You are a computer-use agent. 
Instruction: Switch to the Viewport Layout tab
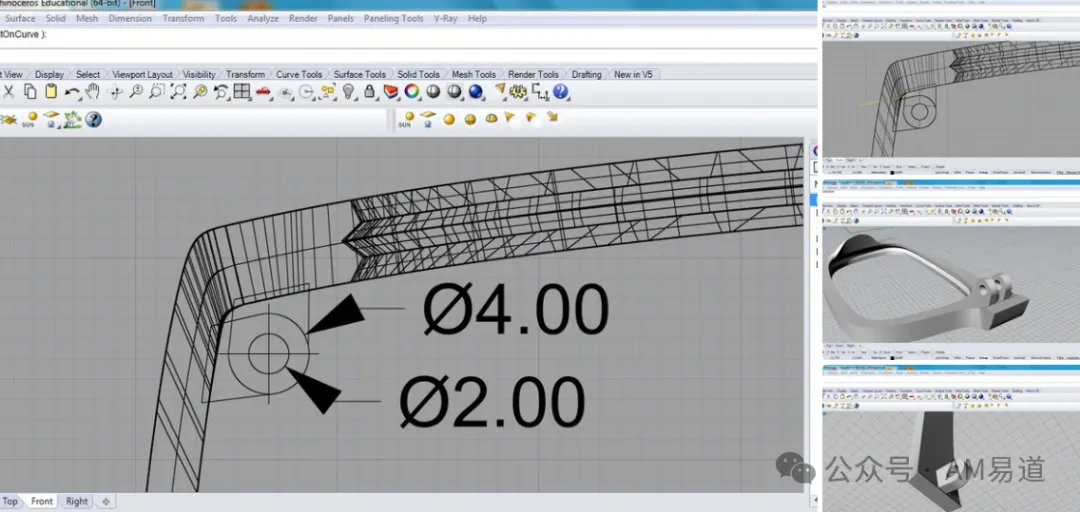[x=143, y=74]
